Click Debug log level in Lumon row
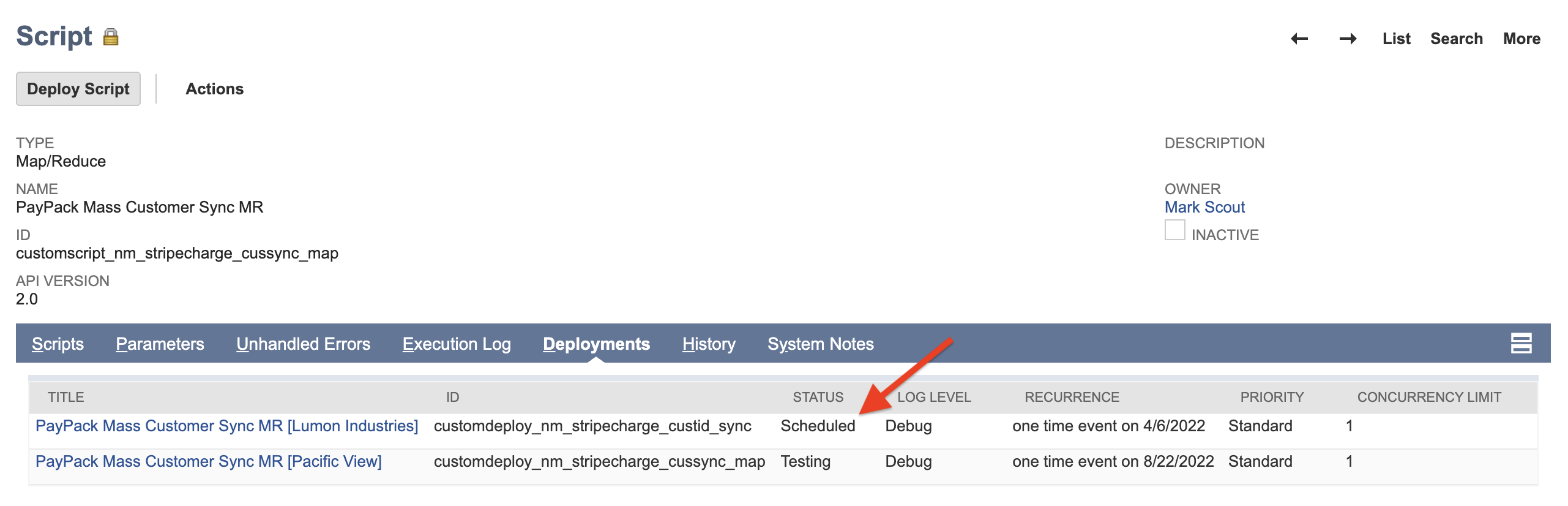 click(x=908, y=426)
